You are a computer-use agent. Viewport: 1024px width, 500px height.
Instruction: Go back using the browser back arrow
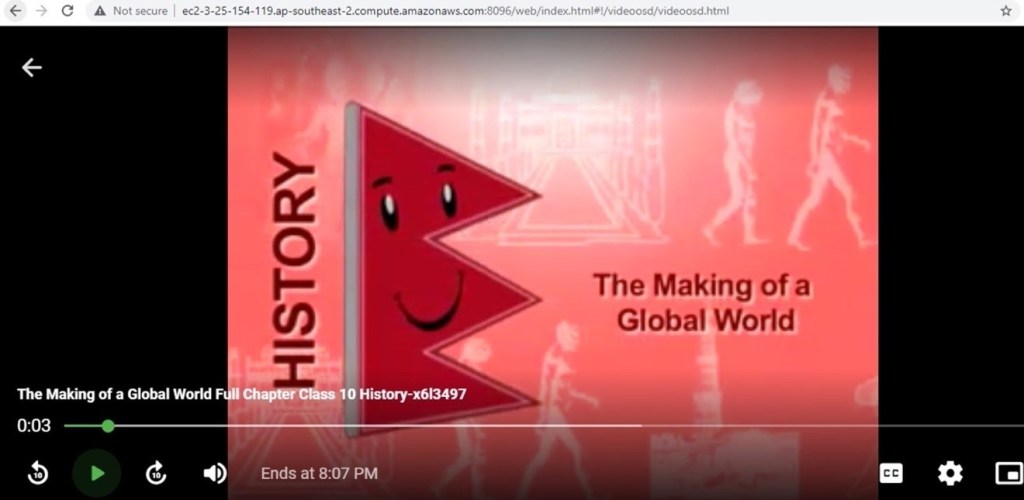[15, 11]
